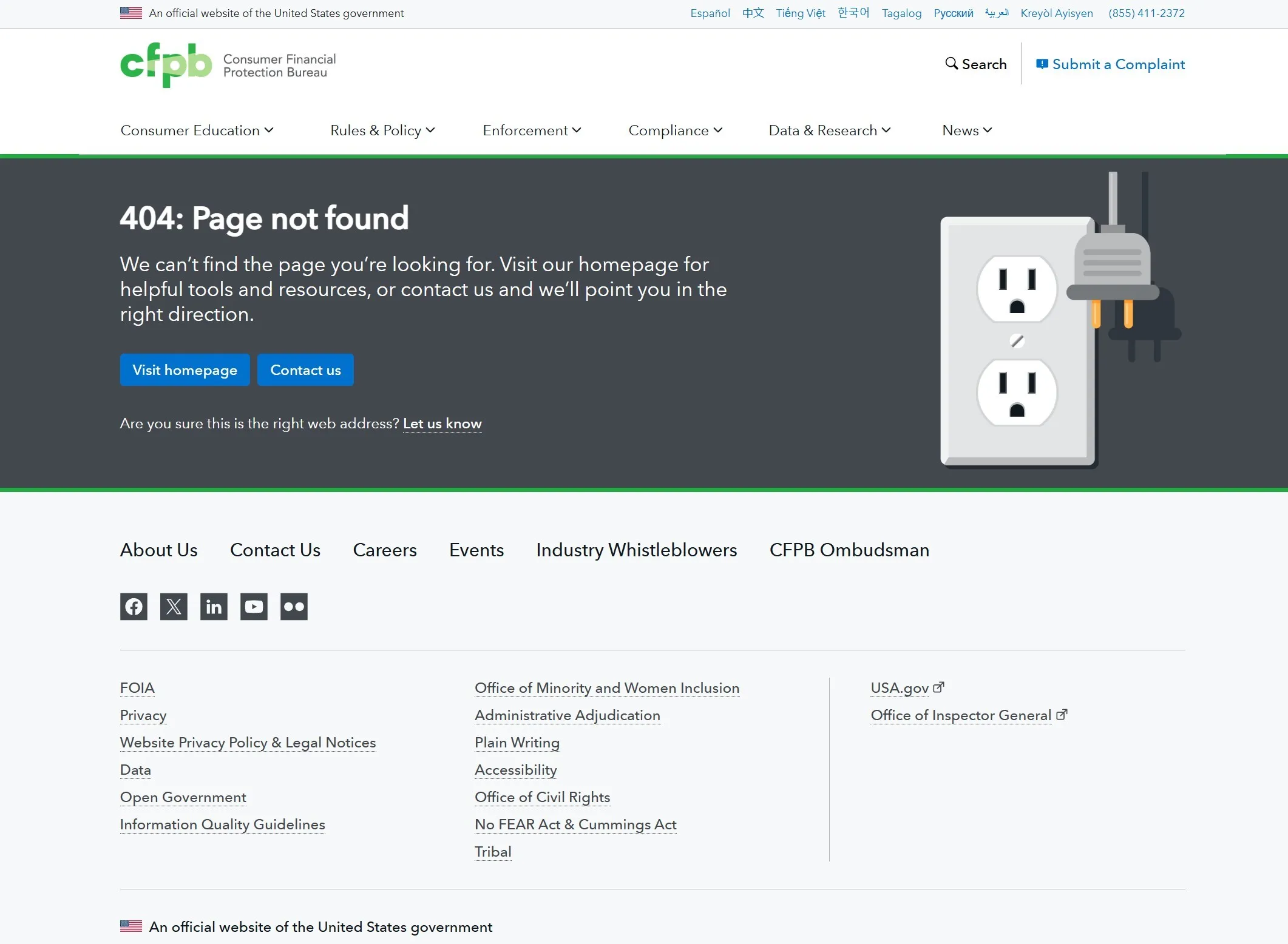Open the USA.gov external link
1288x944 pixels.
coord(900,688)
